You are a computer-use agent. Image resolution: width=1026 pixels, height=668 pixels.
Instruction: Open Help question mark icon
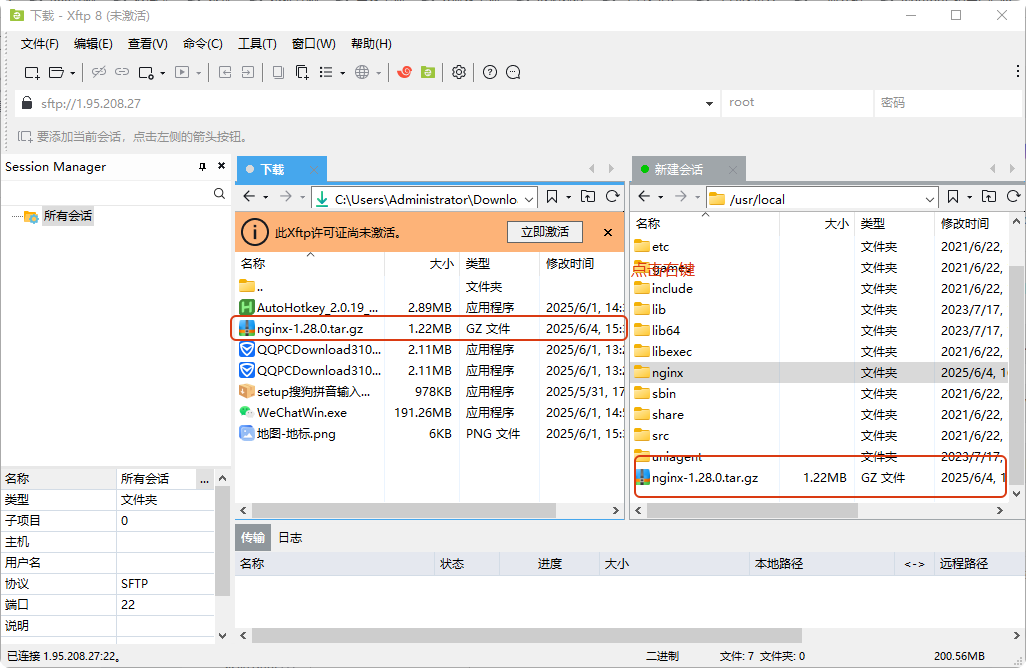tap(489, 72)
